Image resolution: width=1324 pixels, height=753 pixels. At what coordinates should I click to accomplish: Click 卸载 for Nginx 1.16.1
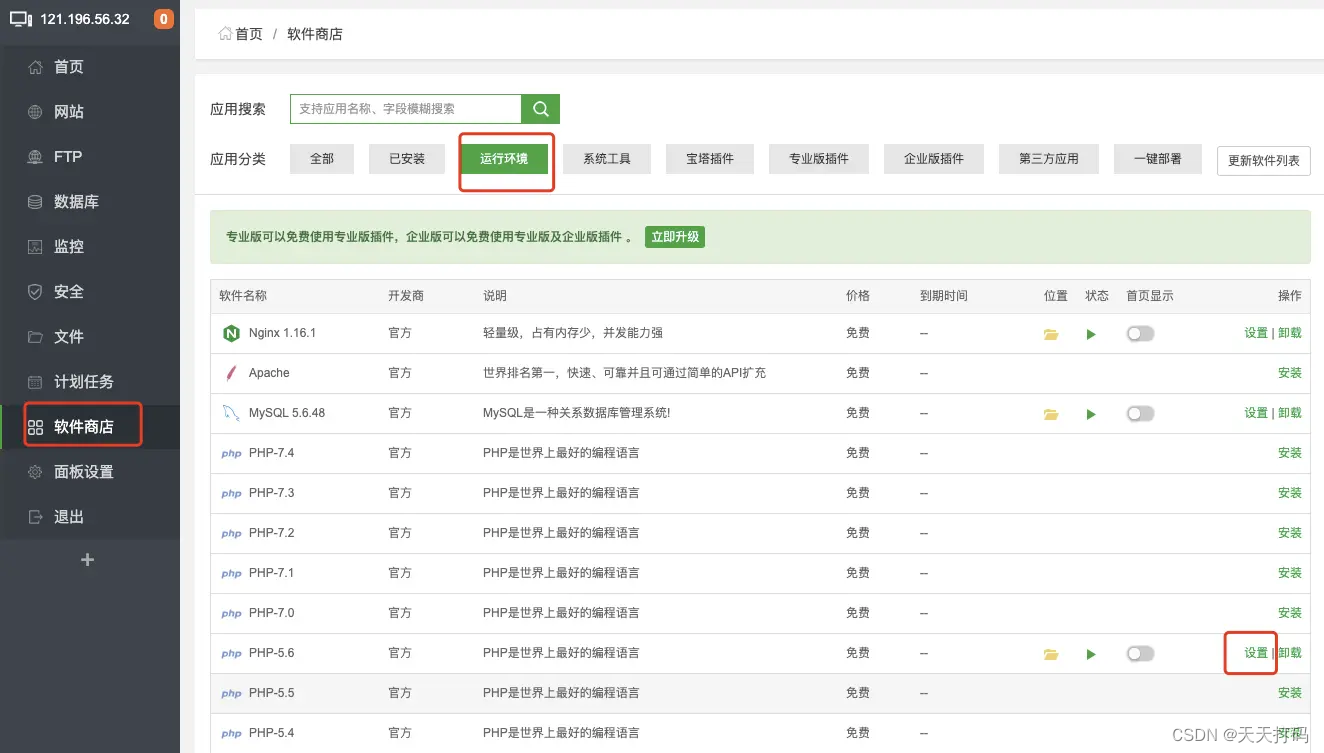coord(1290,333)
